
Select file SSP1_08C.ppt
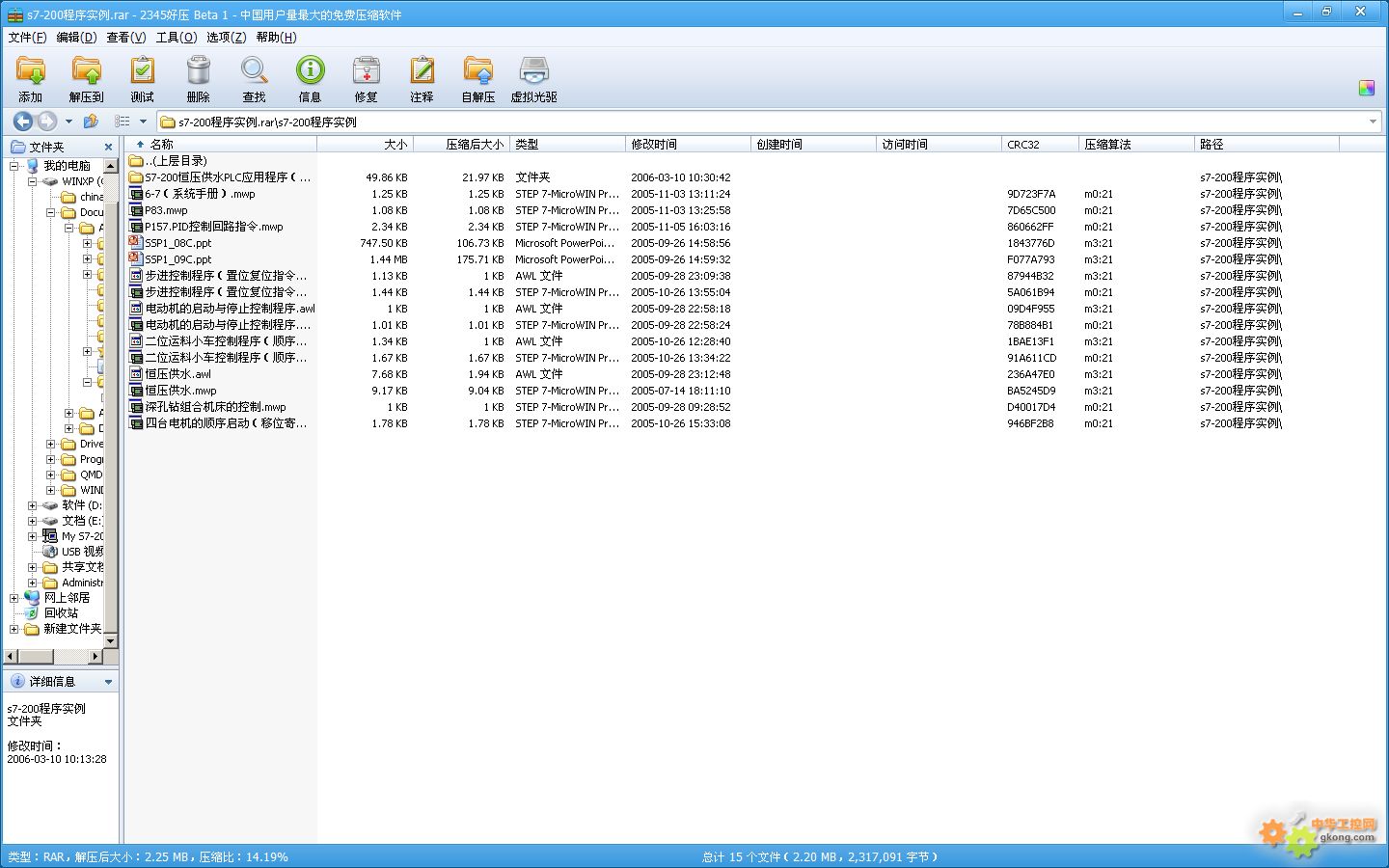tap(177, 243)
